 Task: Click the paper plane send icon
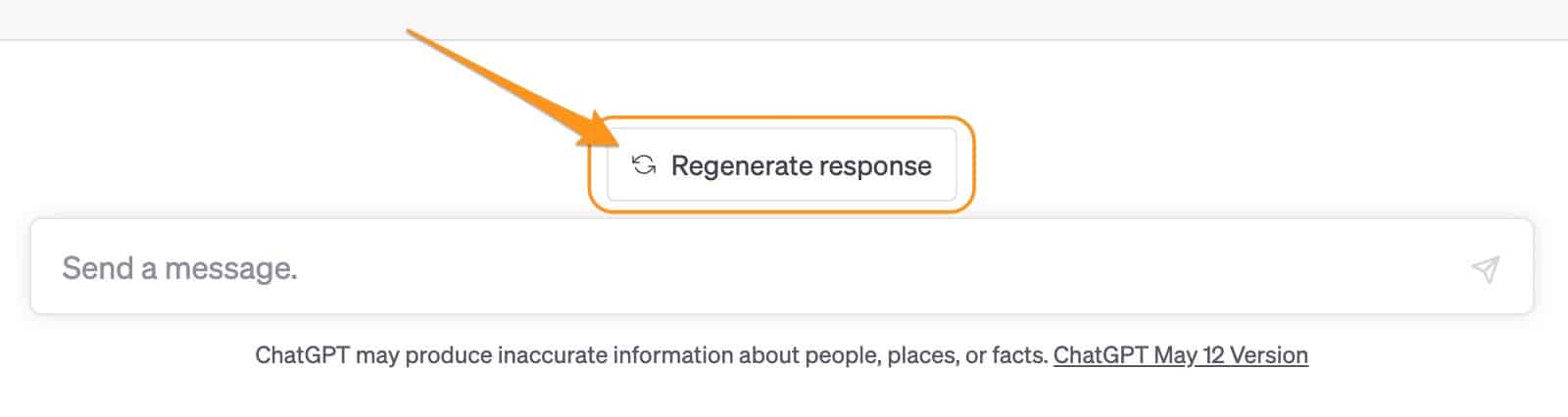(1485, 269)
